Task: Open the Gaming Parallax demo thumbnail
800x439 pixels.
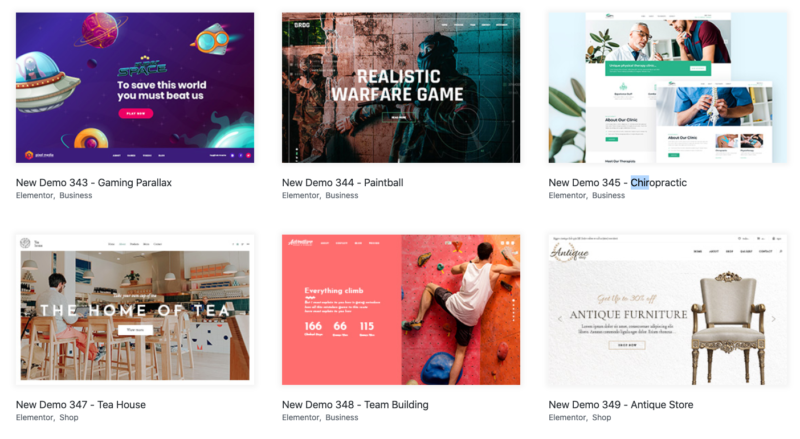Action: (135, 88)
